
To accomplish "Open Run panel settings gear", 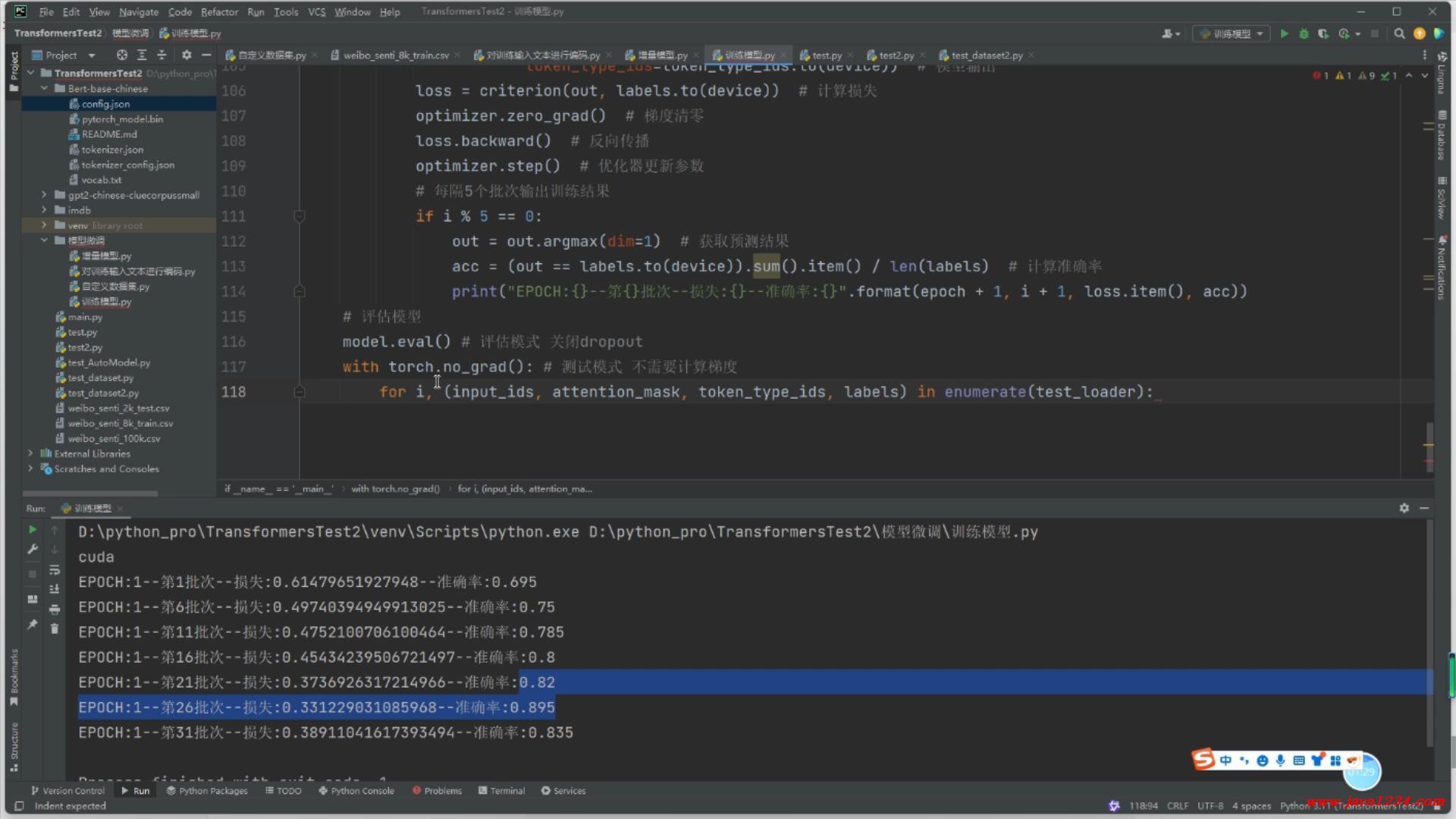I will [x=1404, y=508].
